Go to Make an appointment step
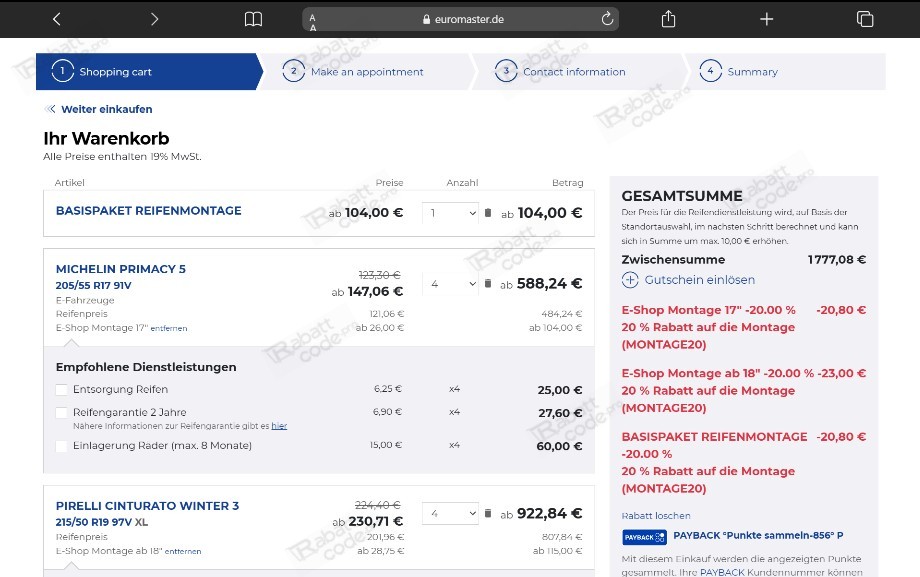The image size is (920, 577). (367, 72)
